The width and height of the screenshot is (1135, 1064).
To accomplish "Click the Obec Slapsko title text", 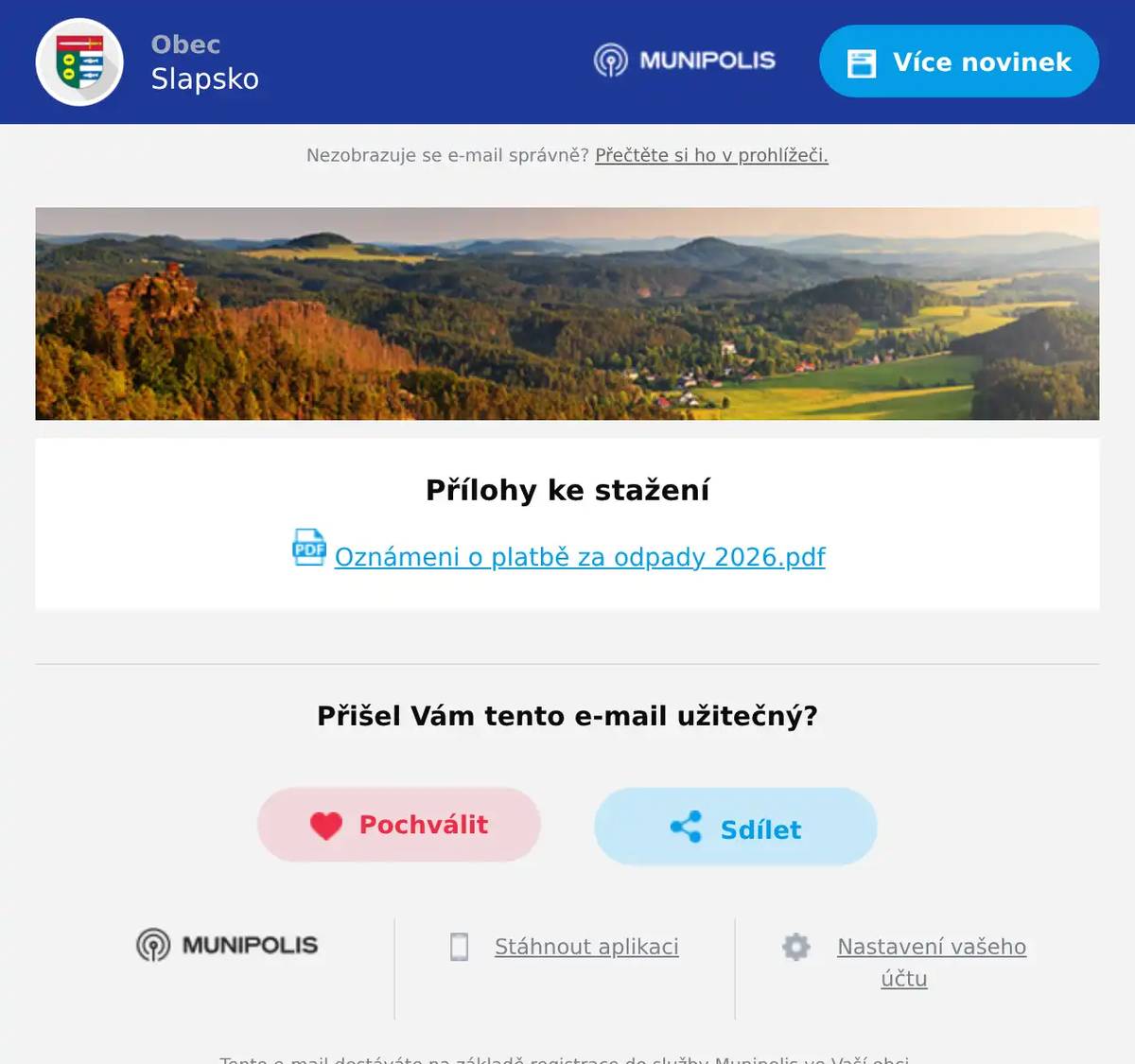I will (x=204, y=62).
